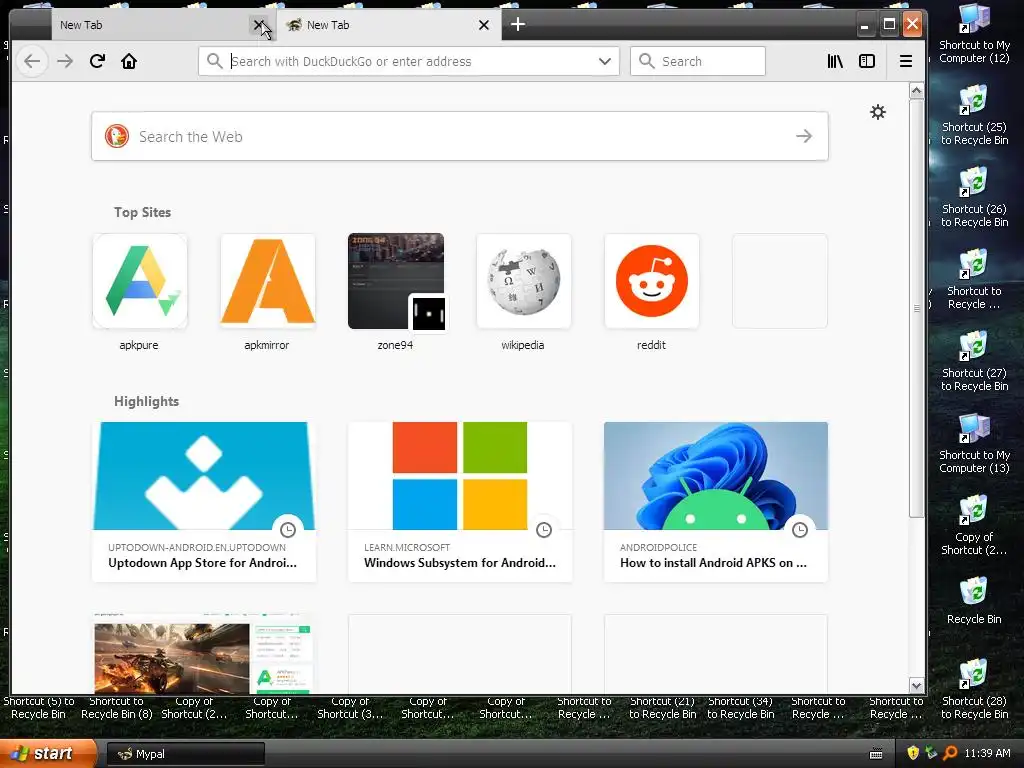Open the hamburger application menu
This screenshot has width=1024, height=768.
(906, 61)
